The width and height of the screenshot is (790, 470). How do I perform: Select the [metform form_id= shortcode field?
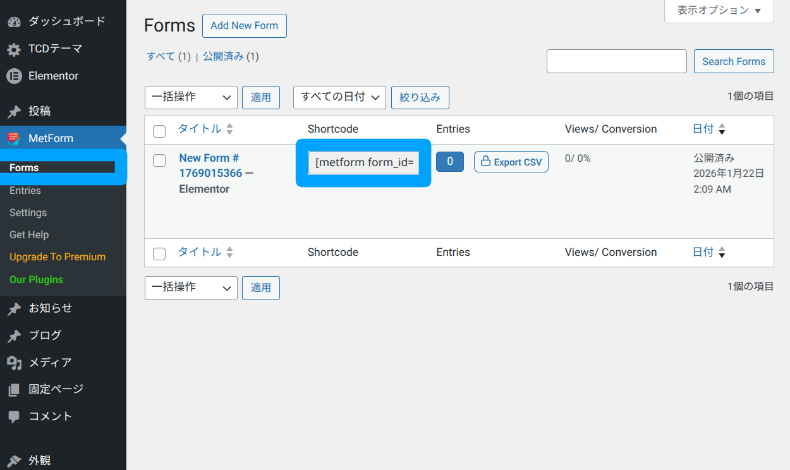[x=364, y=162]
